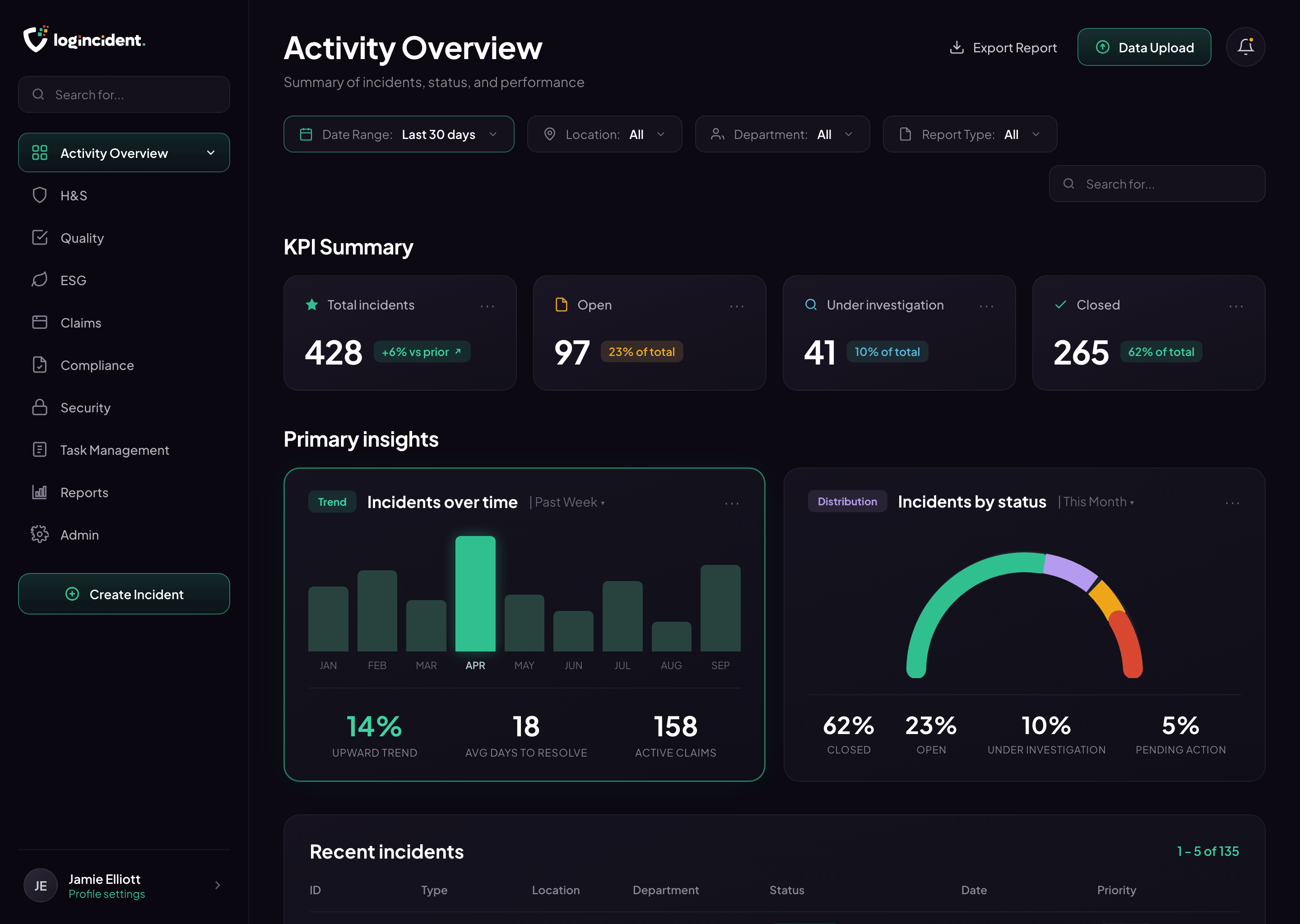1300x924 pixels.
Task: Open the Profile settings link
Action: coord(107,894)
